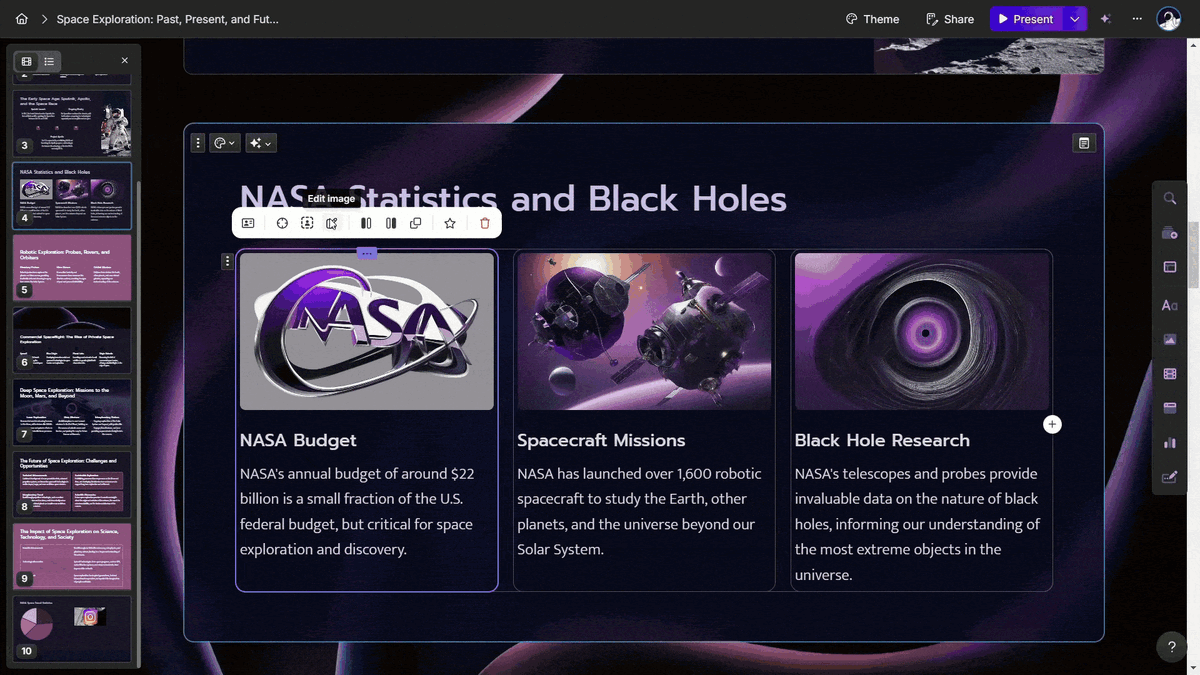1200x675 pixels.
Task: Switch sidebar to list view
Action: click(x=49, y=61)
